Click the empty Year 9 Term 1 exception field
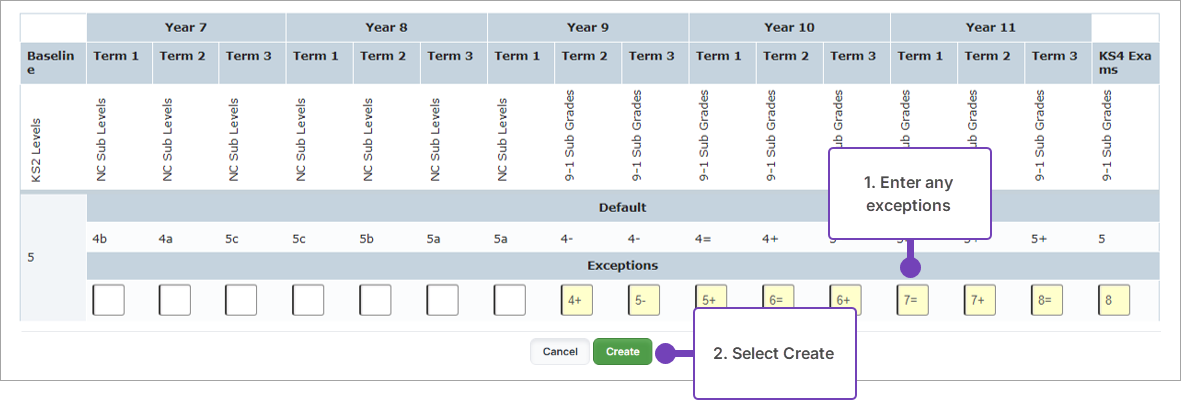1181x402 pixels. [509, 300]
